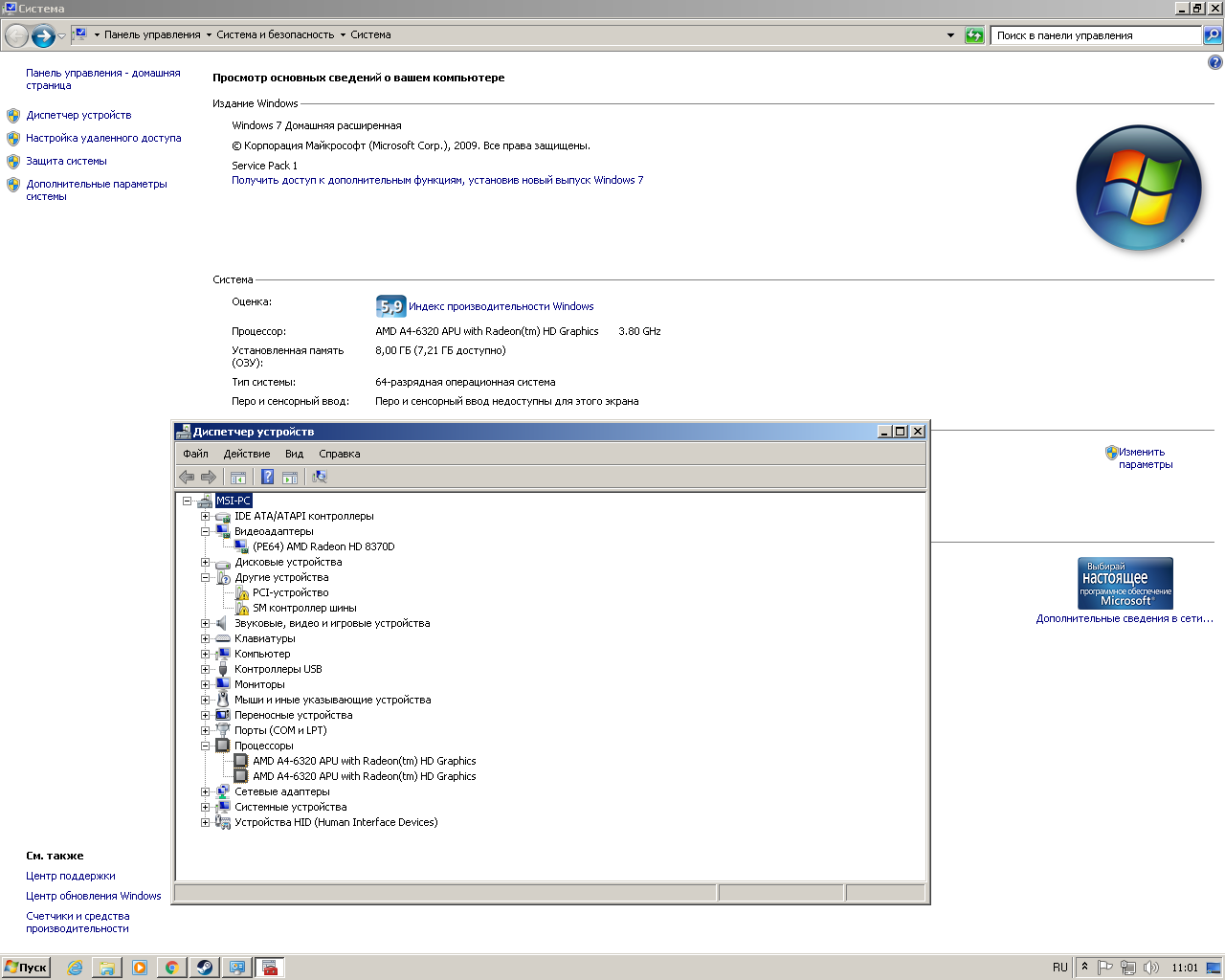Open Steam from the taskbar
1225x980 pixels.
click(x=205, y=968)
